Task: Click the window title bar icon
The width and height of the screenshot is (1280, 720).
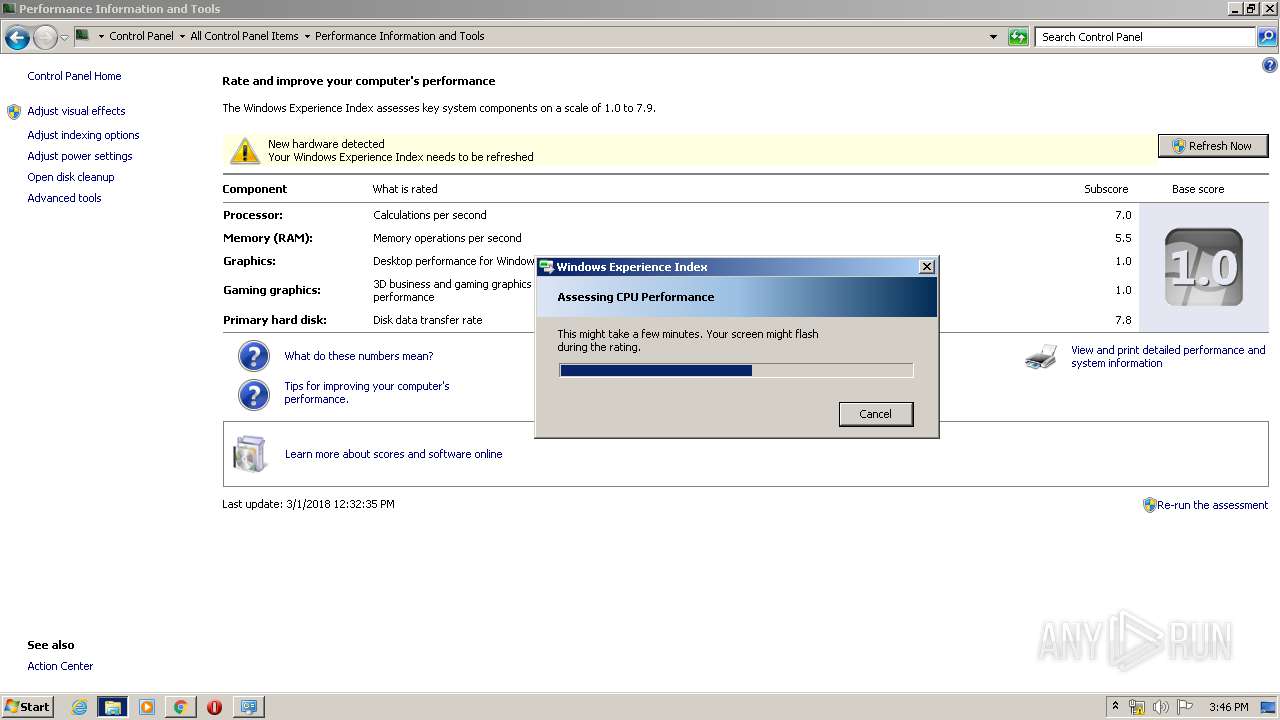Action: [x=9, y=8]
